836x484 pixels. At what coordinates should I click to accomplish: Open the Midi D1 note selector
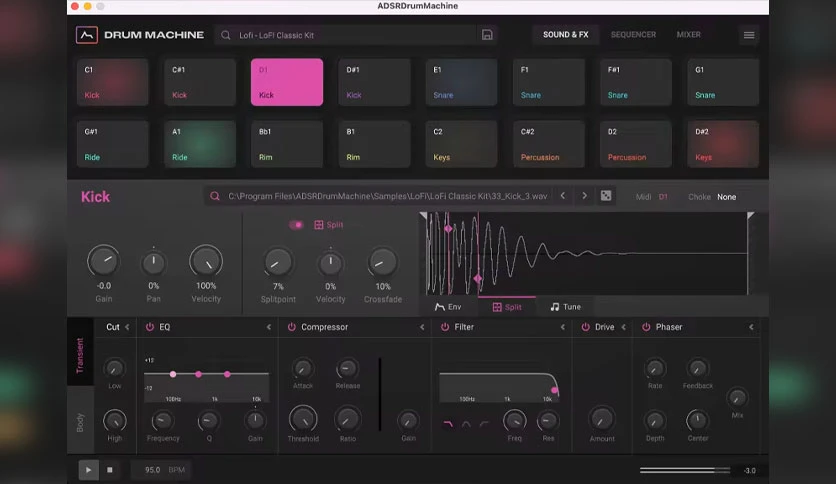pos(663,197)
